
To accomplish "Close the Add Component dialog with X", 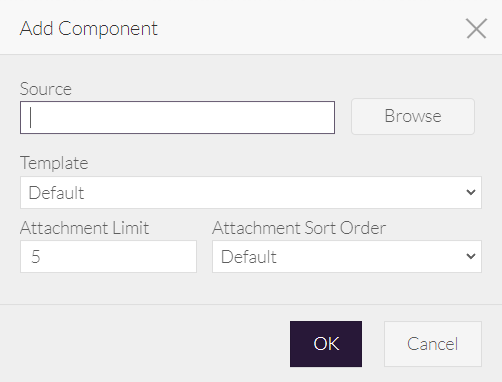I will pos(477,29).
